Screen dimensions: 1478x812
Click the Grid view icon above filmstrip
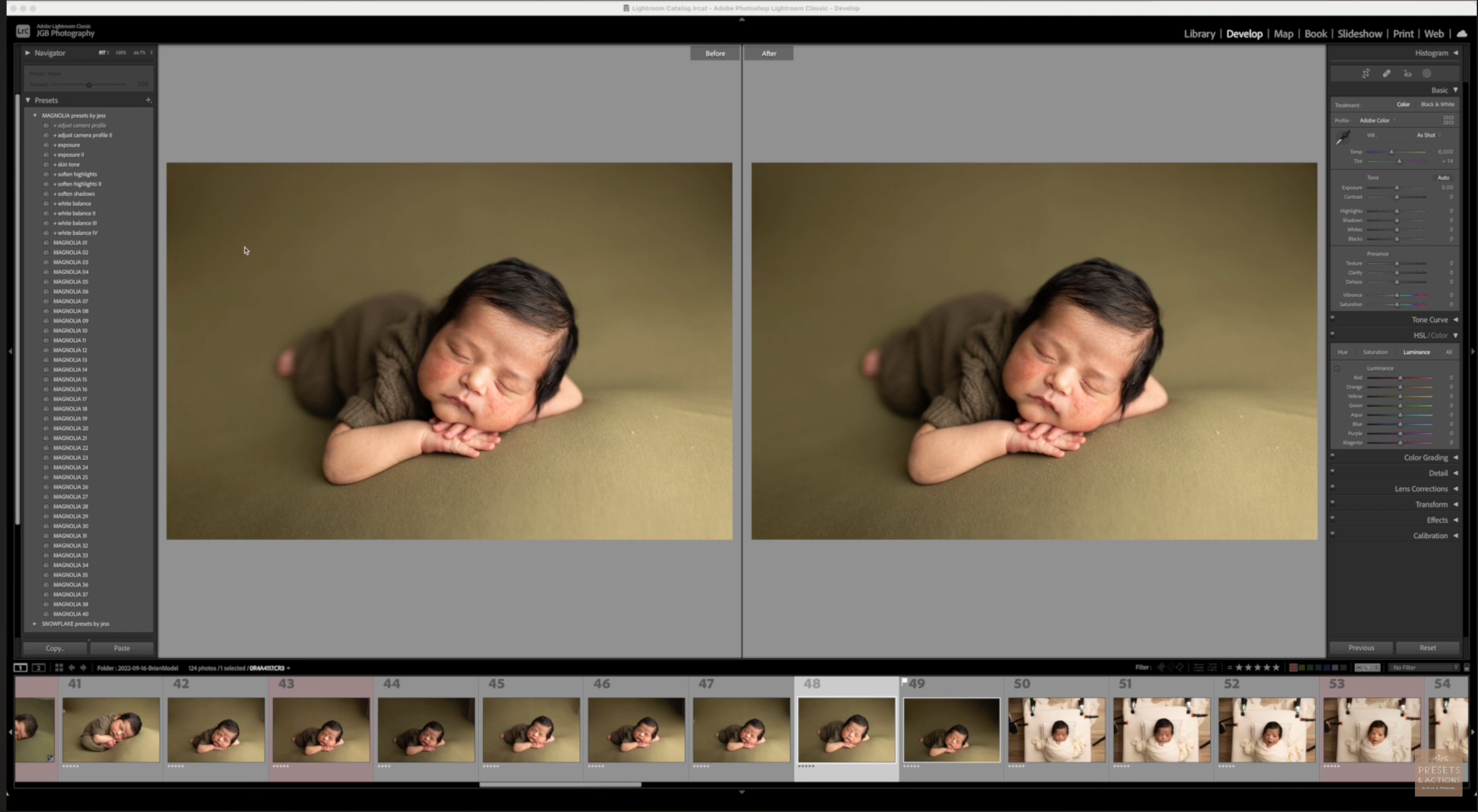(x=59, y=668)
